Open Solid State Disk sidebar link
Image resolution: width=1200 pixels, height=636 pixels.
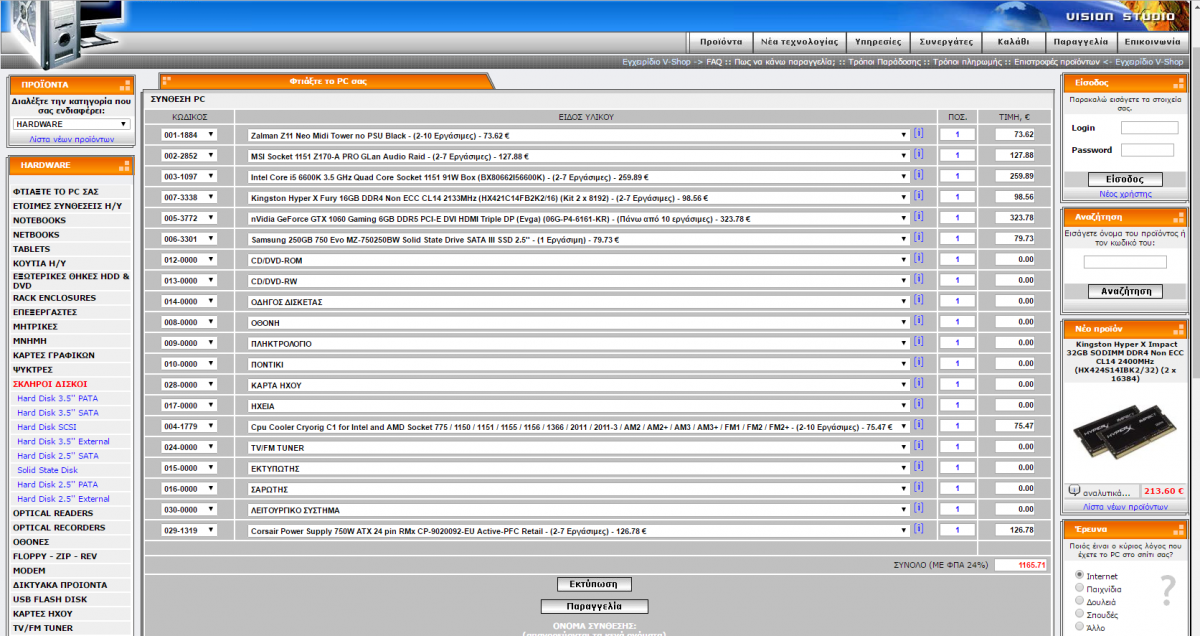[47, 470]
